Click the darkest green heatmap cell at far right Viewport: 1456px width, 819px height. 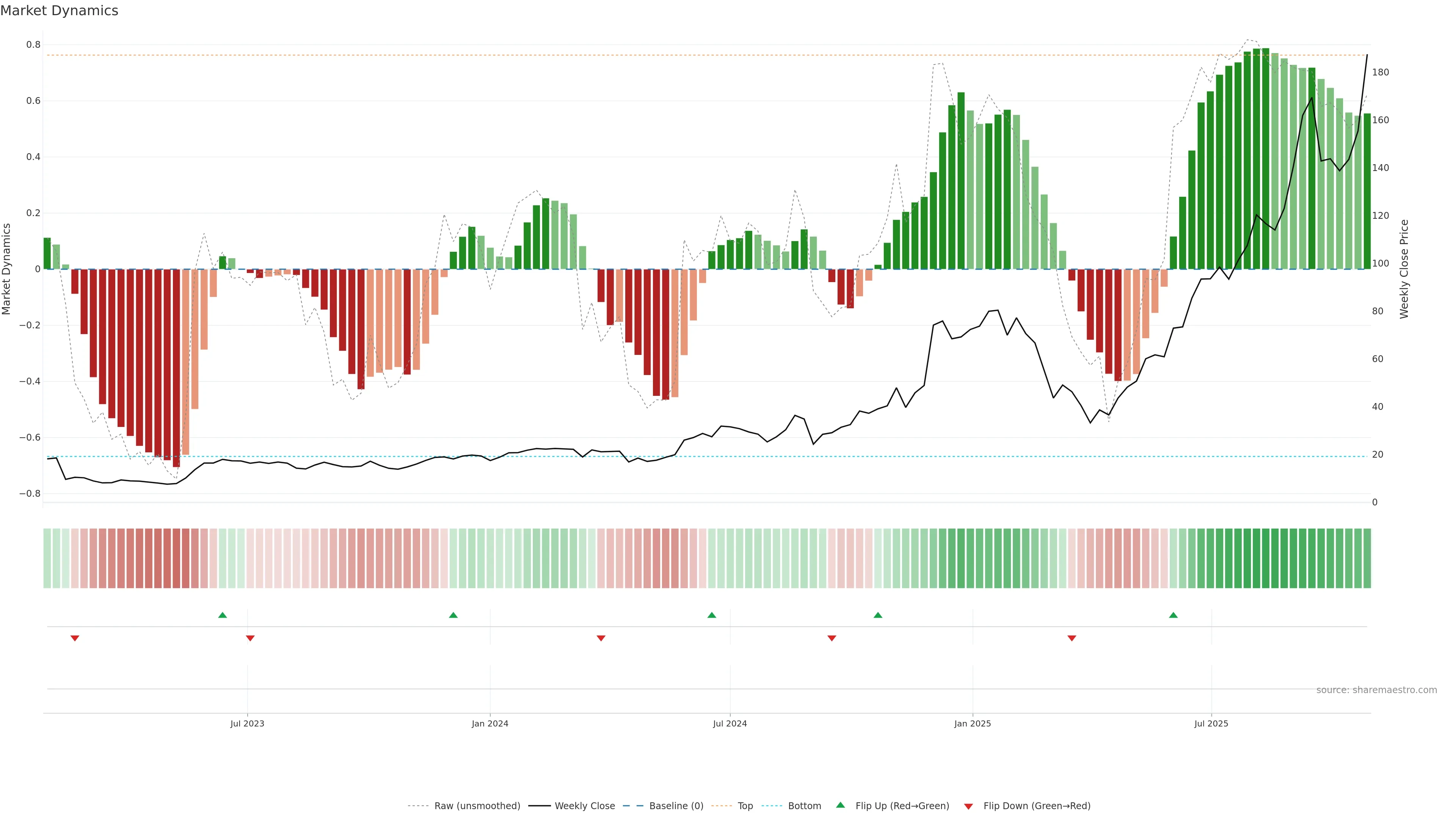click(1266, 559)
